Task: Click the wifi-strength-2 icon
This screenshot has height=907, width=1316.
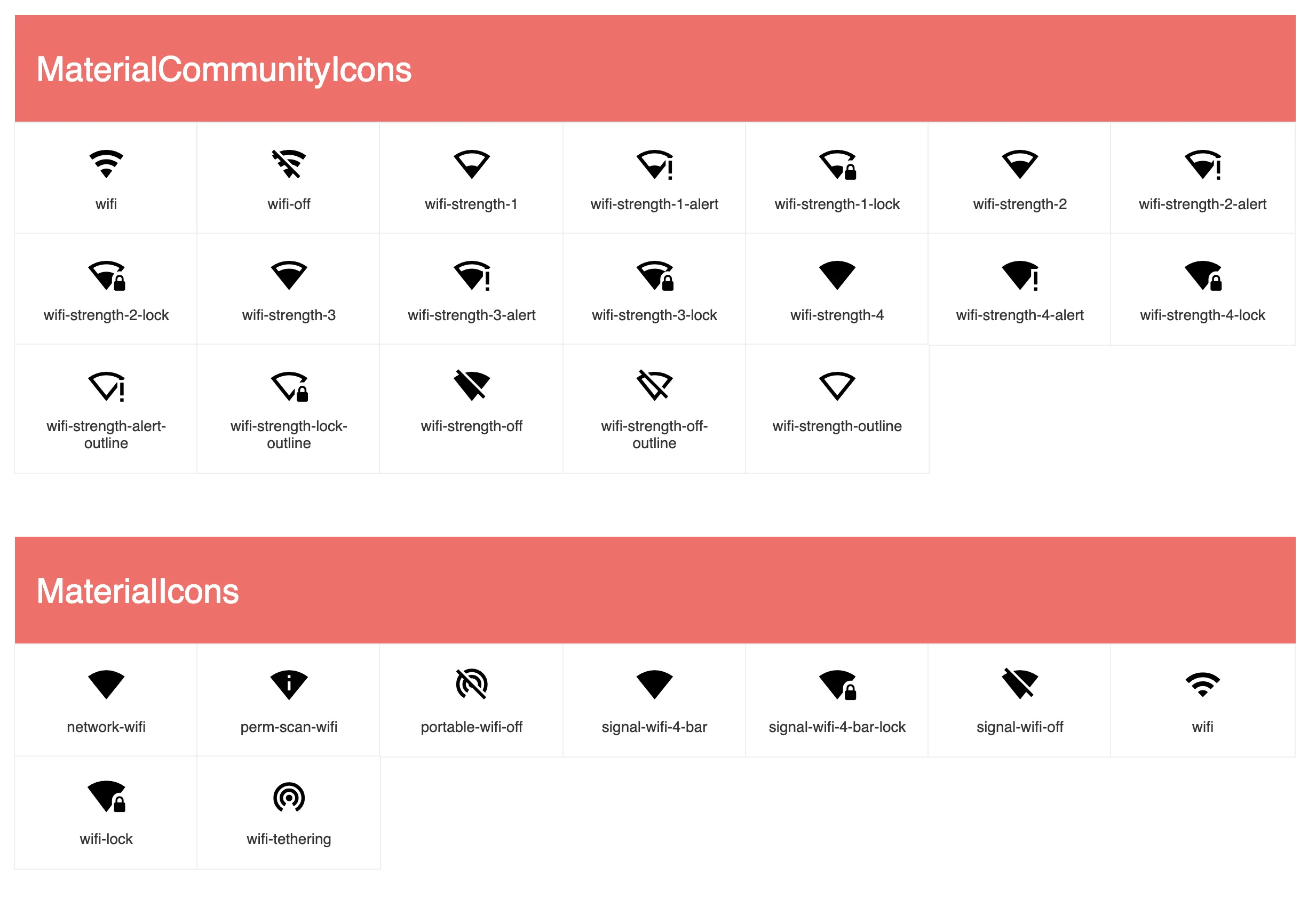Action: 1019,164
